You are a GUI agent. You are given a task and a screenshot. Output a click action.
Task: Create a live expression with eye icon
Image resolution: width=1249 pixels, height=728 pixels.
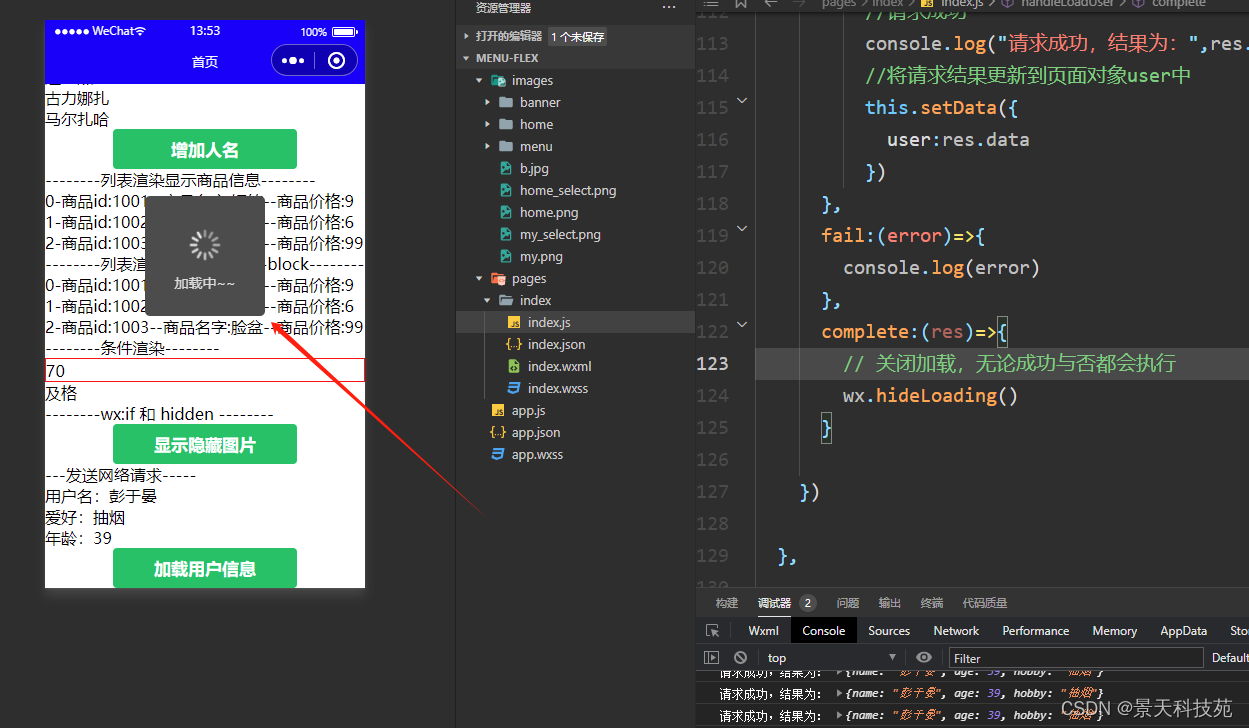[924, 657]
